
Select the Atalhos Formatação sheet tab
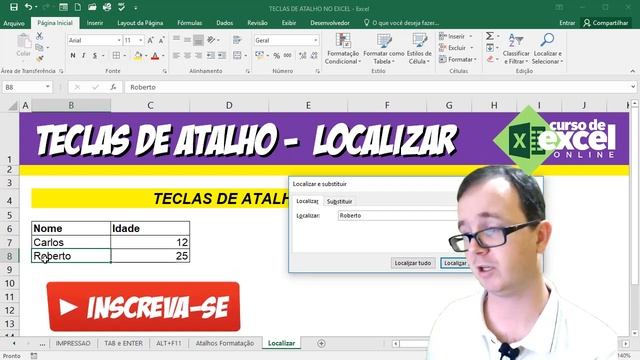pos(224,343)
